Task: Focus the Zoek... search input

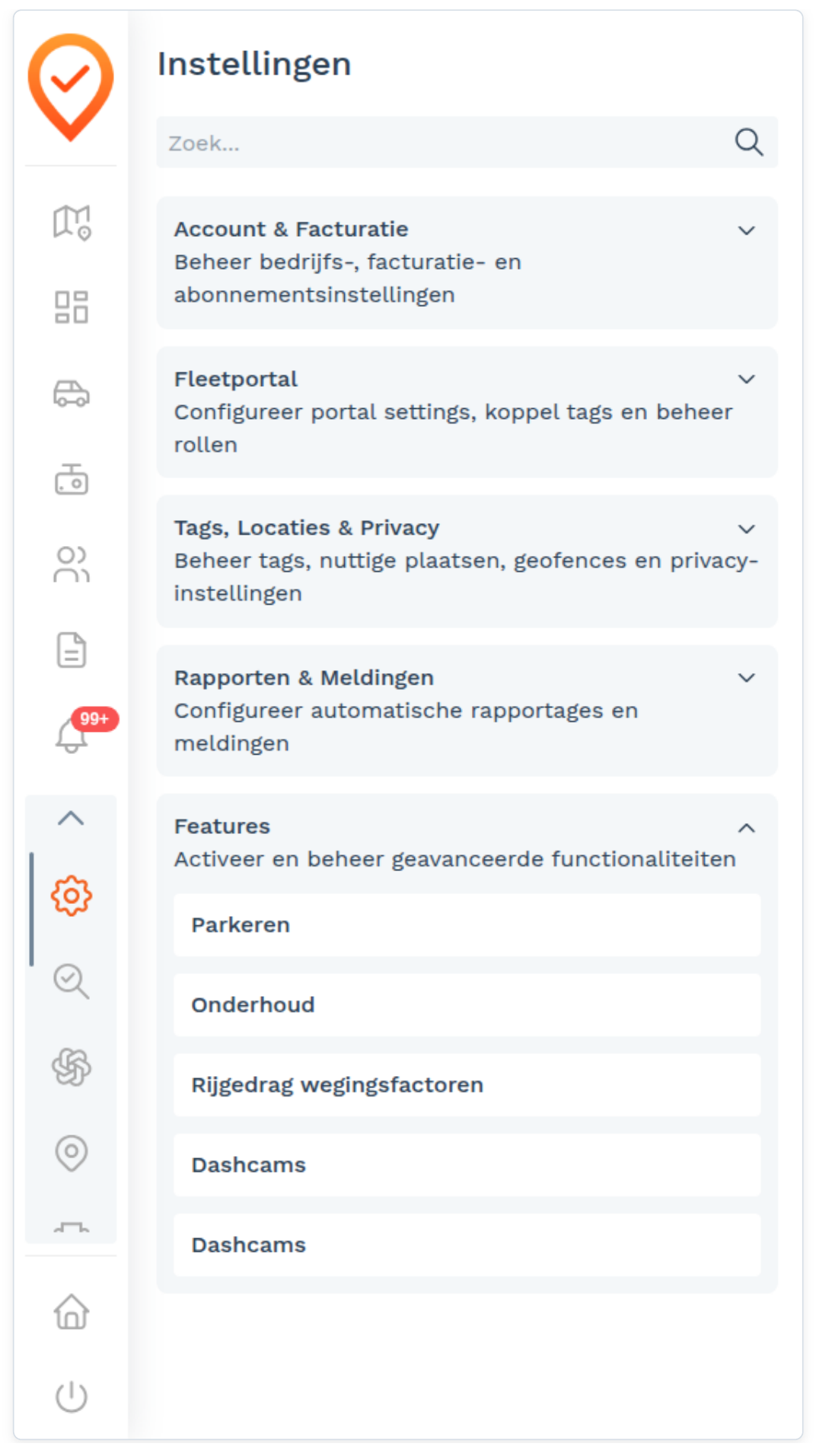Action: pos(467,142)
